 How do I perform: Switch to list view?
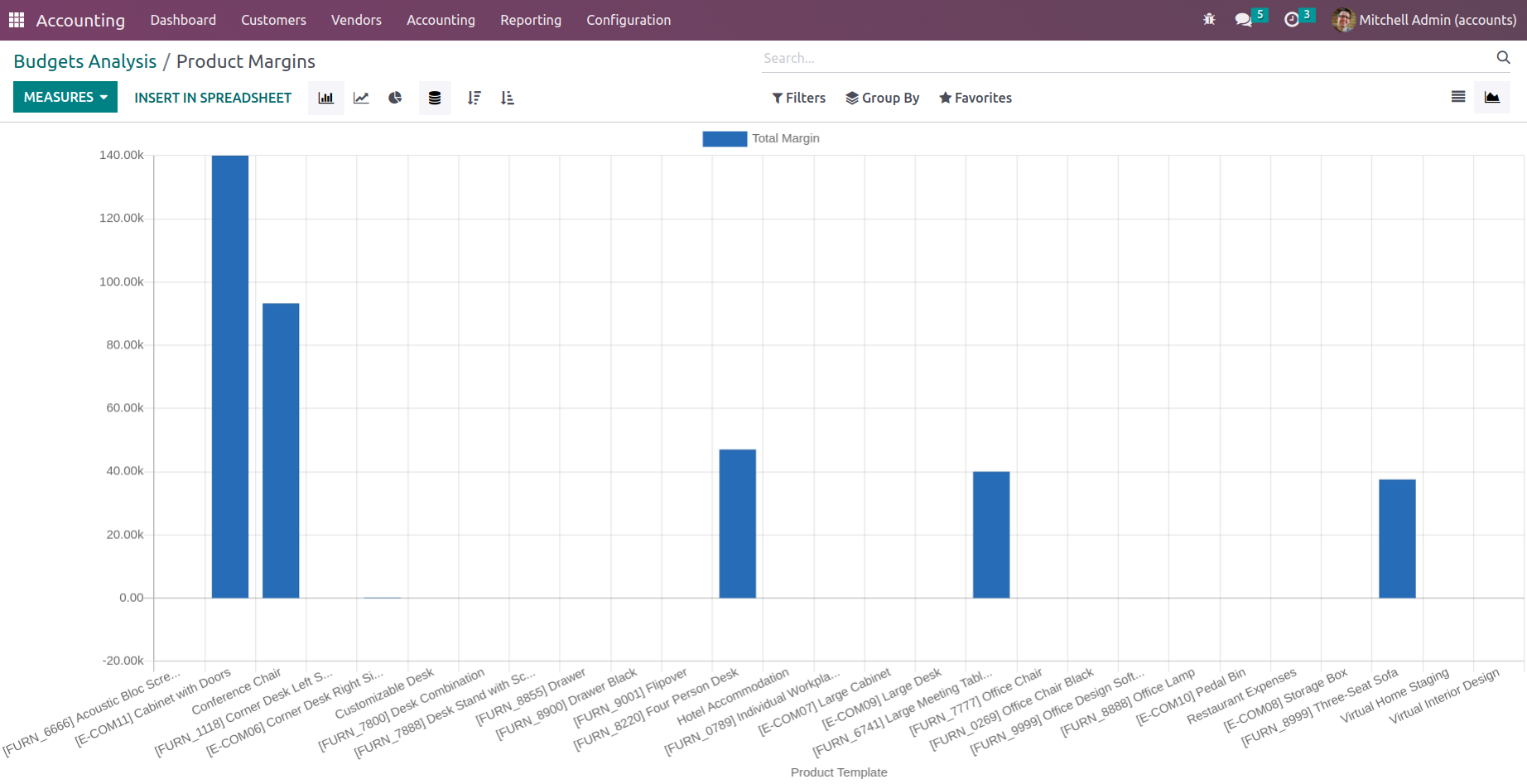tap(1458, 97)
